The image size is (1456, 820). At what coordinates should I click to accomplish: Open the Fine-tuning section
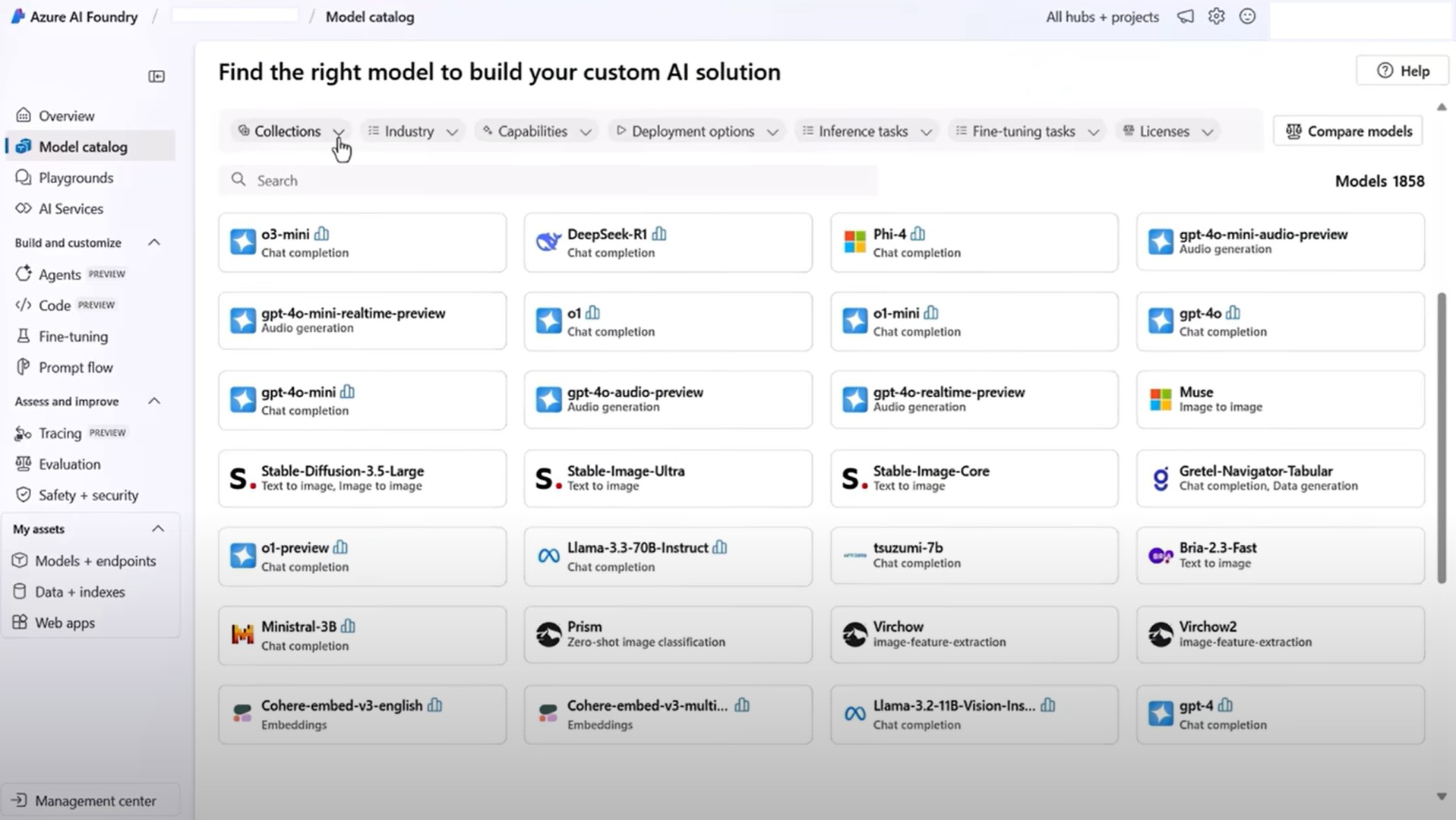pos(71,336)
